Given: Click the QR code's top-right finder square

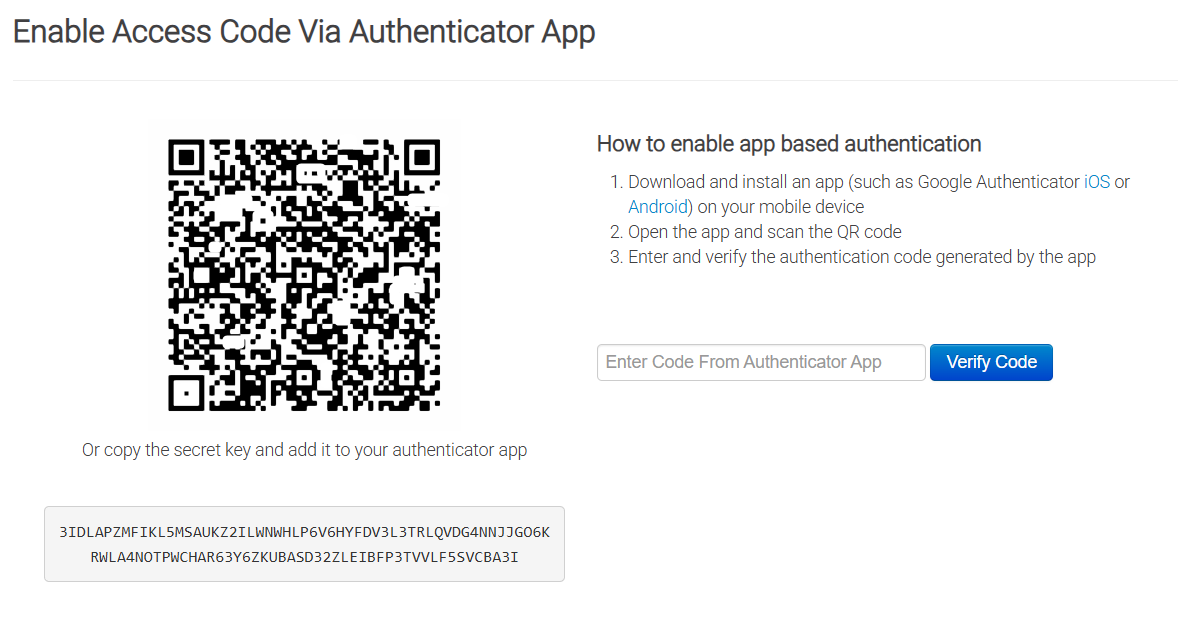Looking at the screenshot, I should (421, 158).
